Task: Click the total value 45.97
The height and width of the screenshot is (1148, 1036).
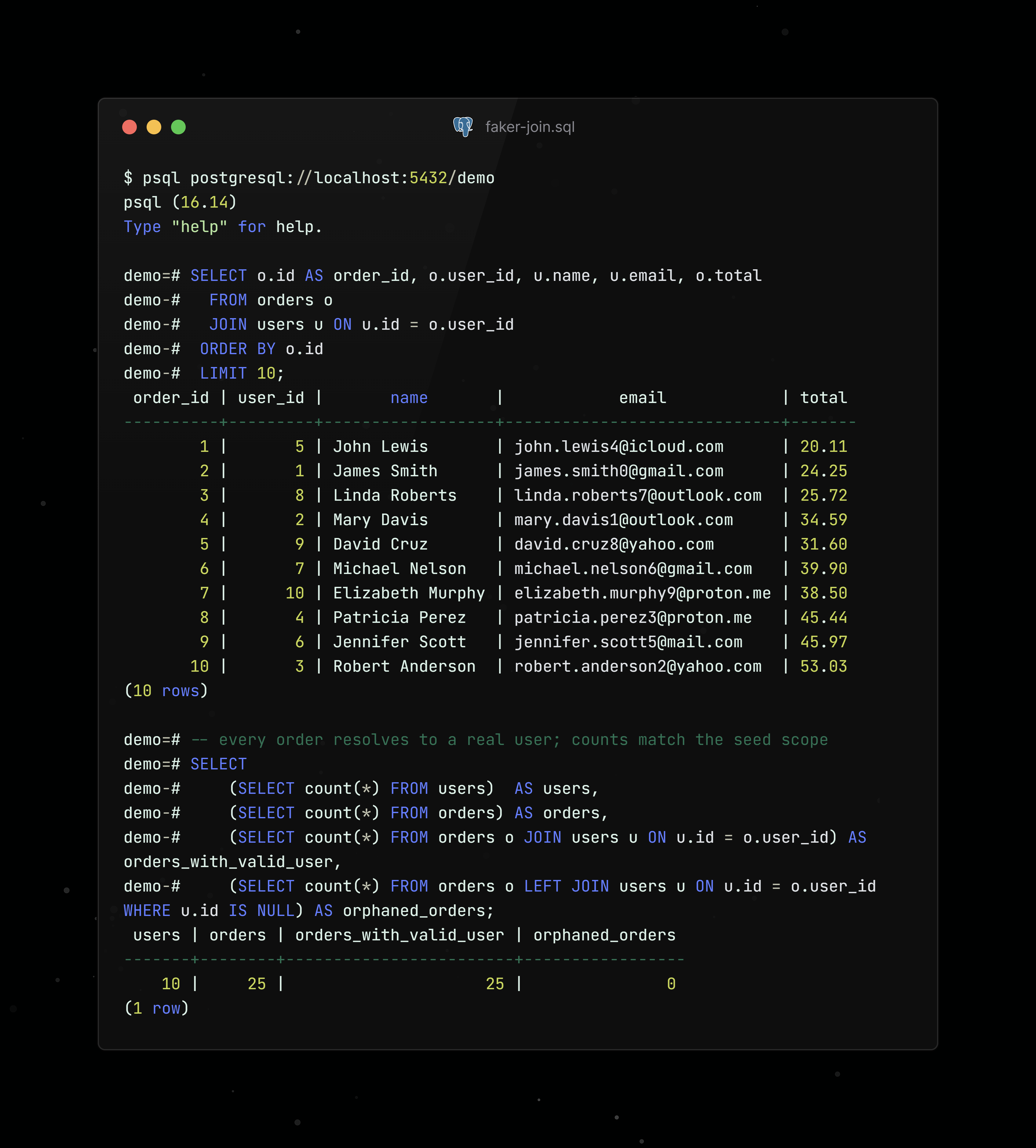Action: pyautogui.click(x=824, y=642)
